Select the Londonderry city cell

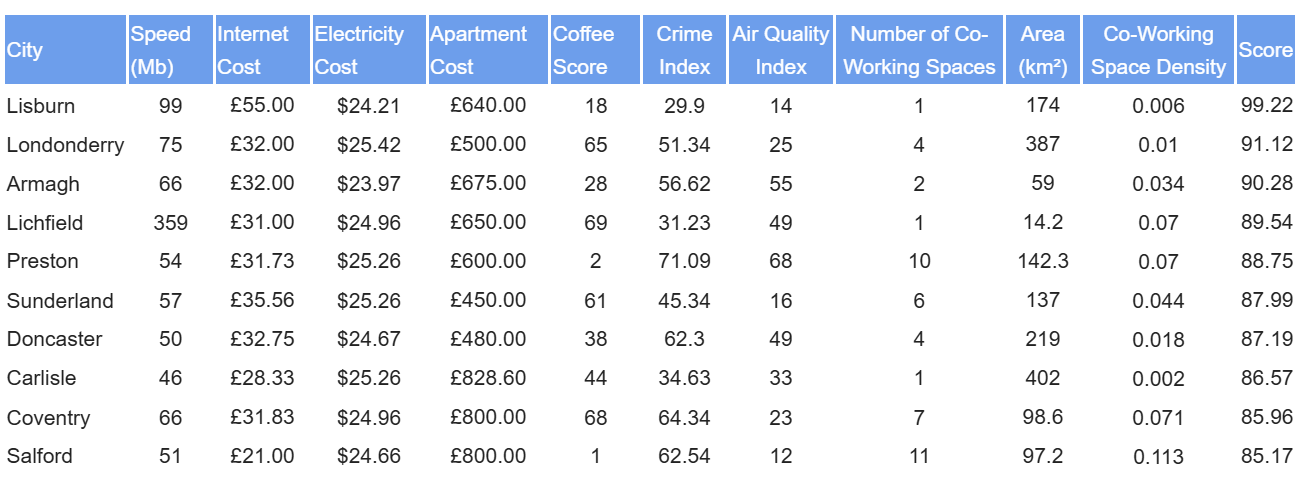pos(66,145)
